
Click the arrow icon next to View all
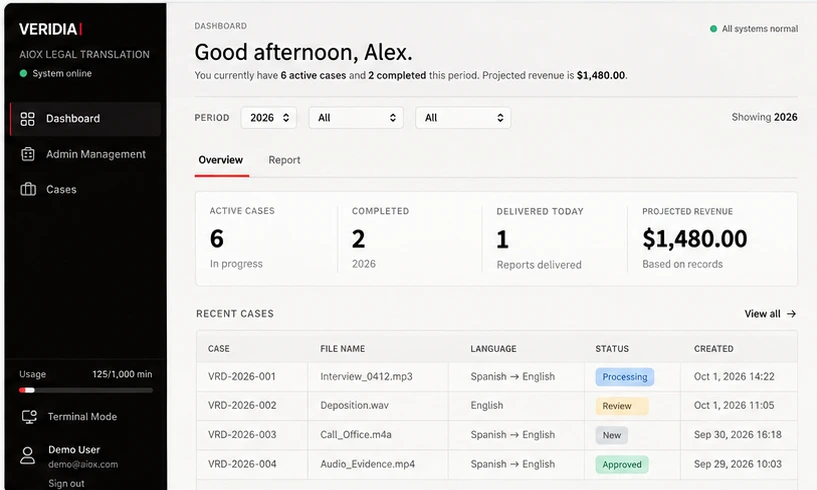pos(791,314)
